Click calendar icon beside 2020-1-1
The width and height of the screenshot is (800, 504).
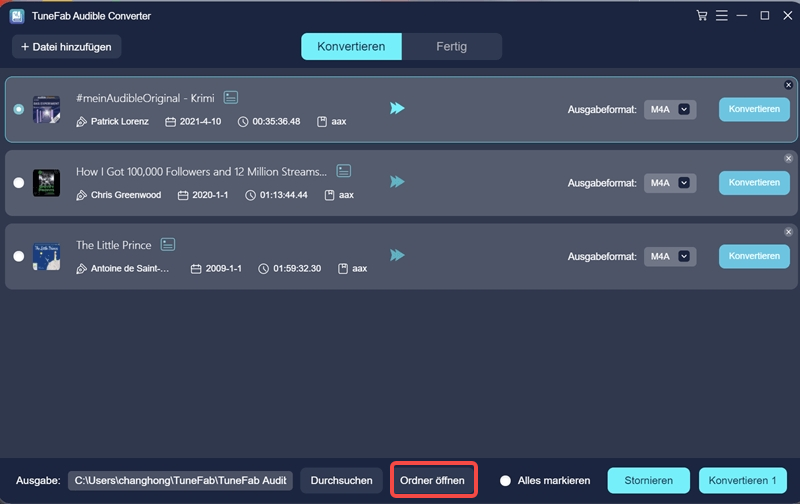coord(183,195)
